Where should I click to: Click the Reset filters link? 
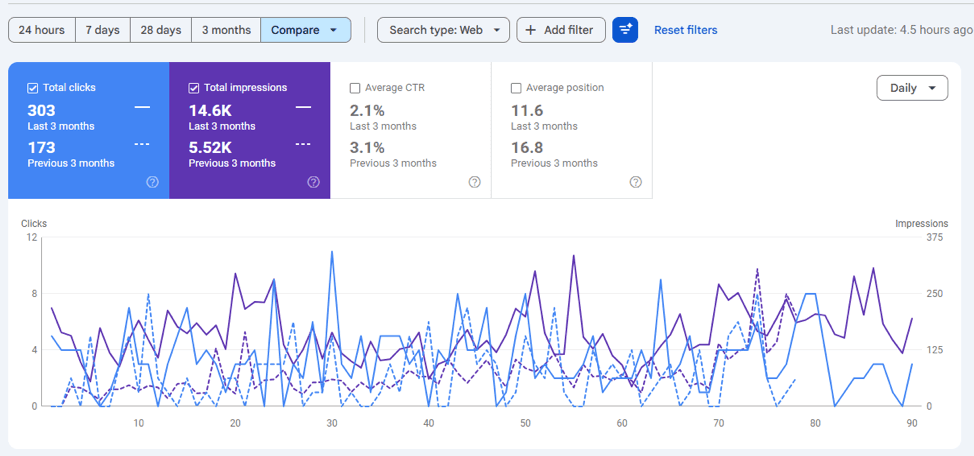pyautogui.click(x=686, y=30)
